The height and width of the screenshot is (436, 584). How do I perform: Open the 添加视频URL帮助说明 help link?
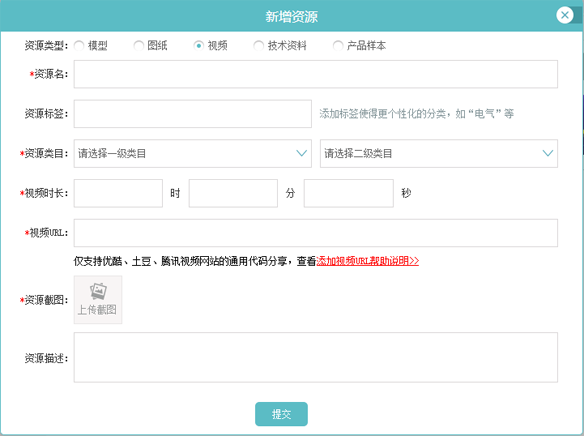coord(368,261)
